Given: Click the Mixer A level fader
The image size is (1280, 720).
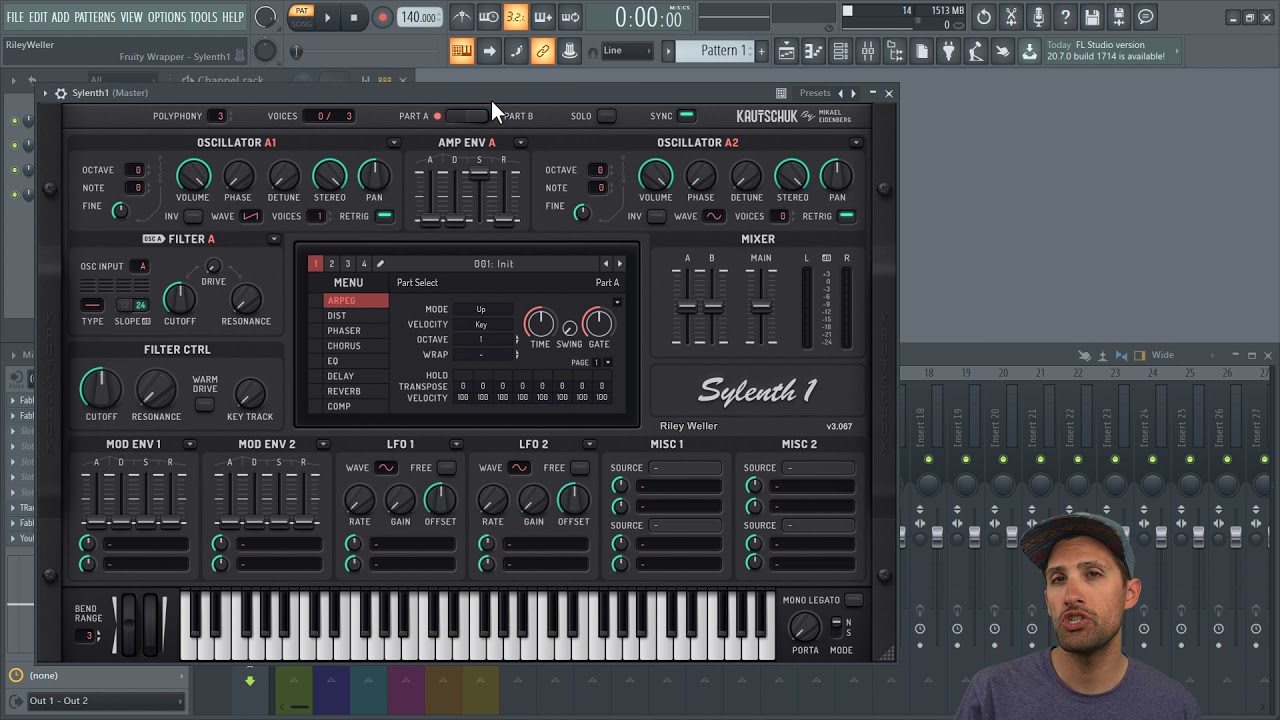Looking at the screenshot, I should [x=687, y=306].
